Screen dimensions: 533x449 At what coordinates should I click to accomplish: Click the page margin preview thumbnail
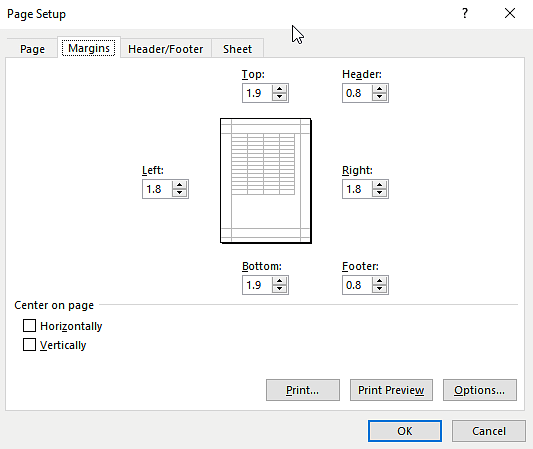tap(266, 181)
